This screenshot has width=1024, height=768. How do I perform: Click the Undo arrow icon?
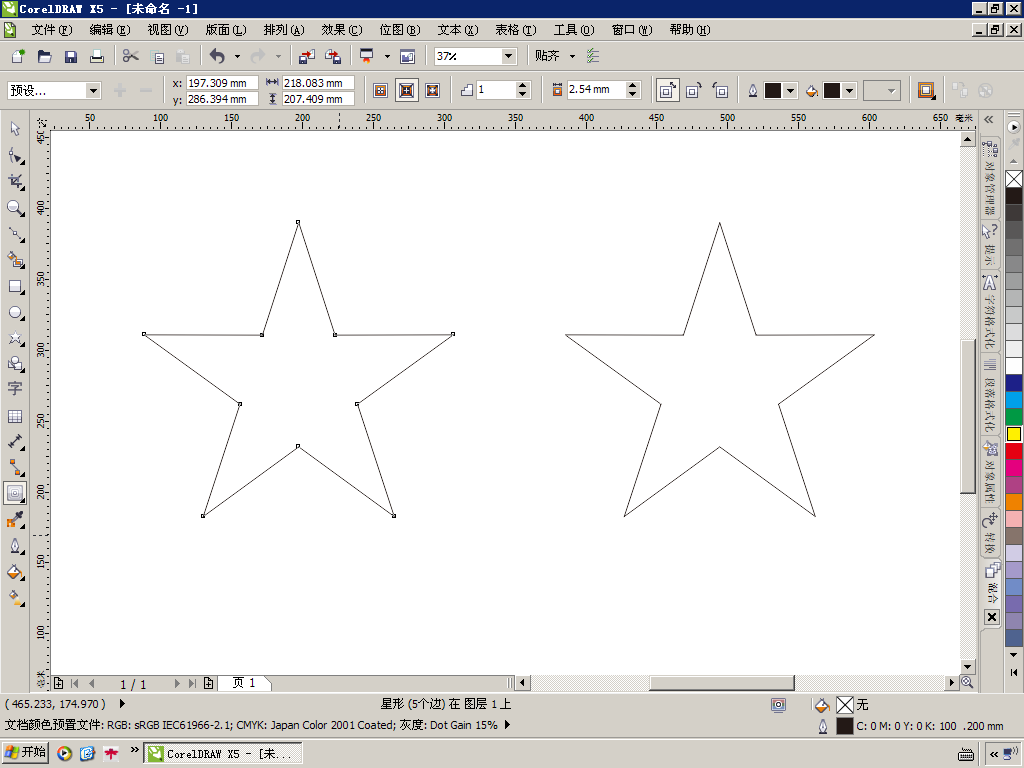click(x=217, y=56)
